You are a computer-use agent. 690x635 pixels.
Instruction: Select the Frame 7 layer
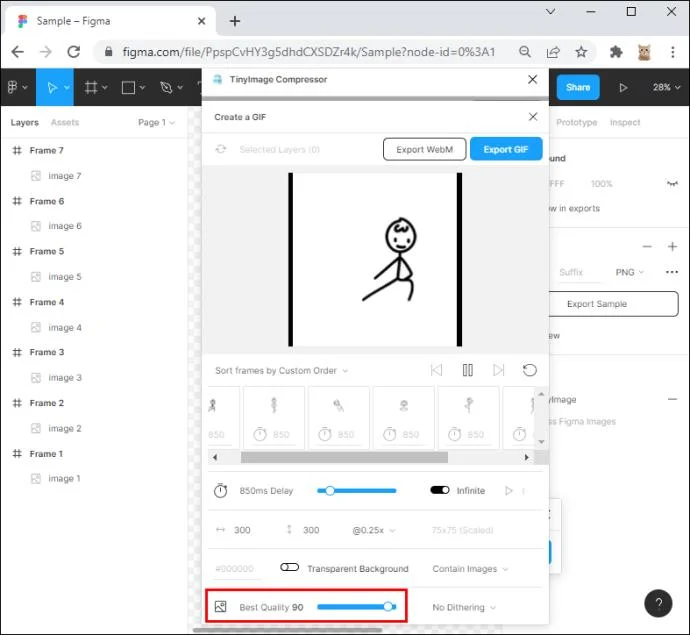coord(46,150)
